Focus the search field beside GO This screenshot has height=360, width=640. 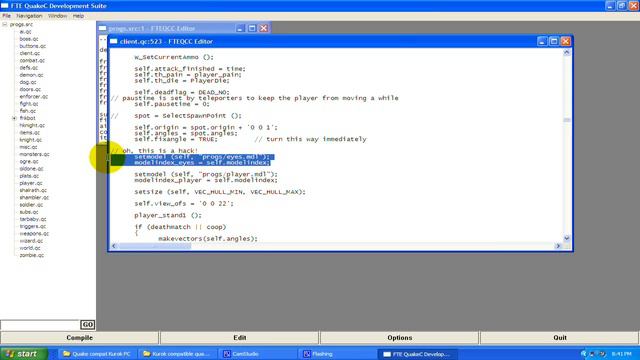click(x=40, y=325)
